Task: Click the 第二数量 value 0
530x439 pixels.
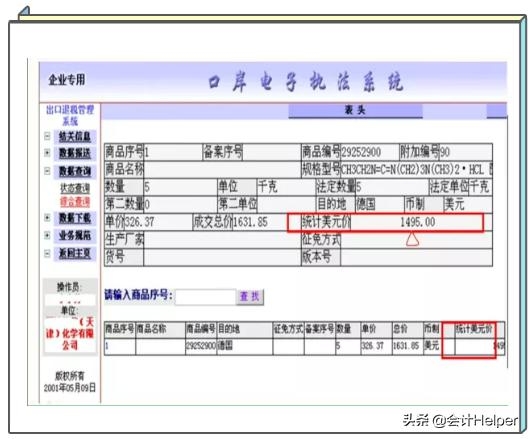Action: click(x=147, y=204)
